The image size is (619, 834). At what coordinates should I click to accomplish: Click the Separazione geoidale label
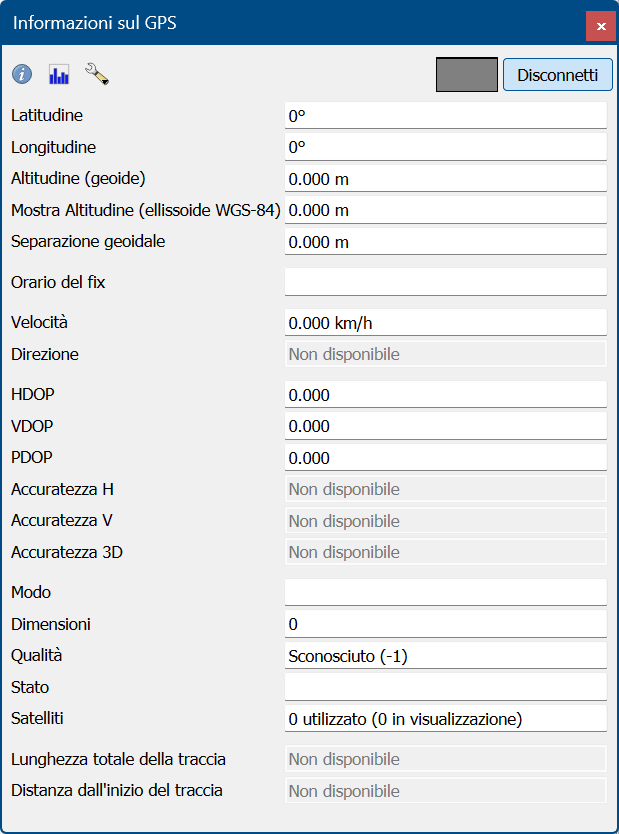pyautogui.click(x=88, y=241)
